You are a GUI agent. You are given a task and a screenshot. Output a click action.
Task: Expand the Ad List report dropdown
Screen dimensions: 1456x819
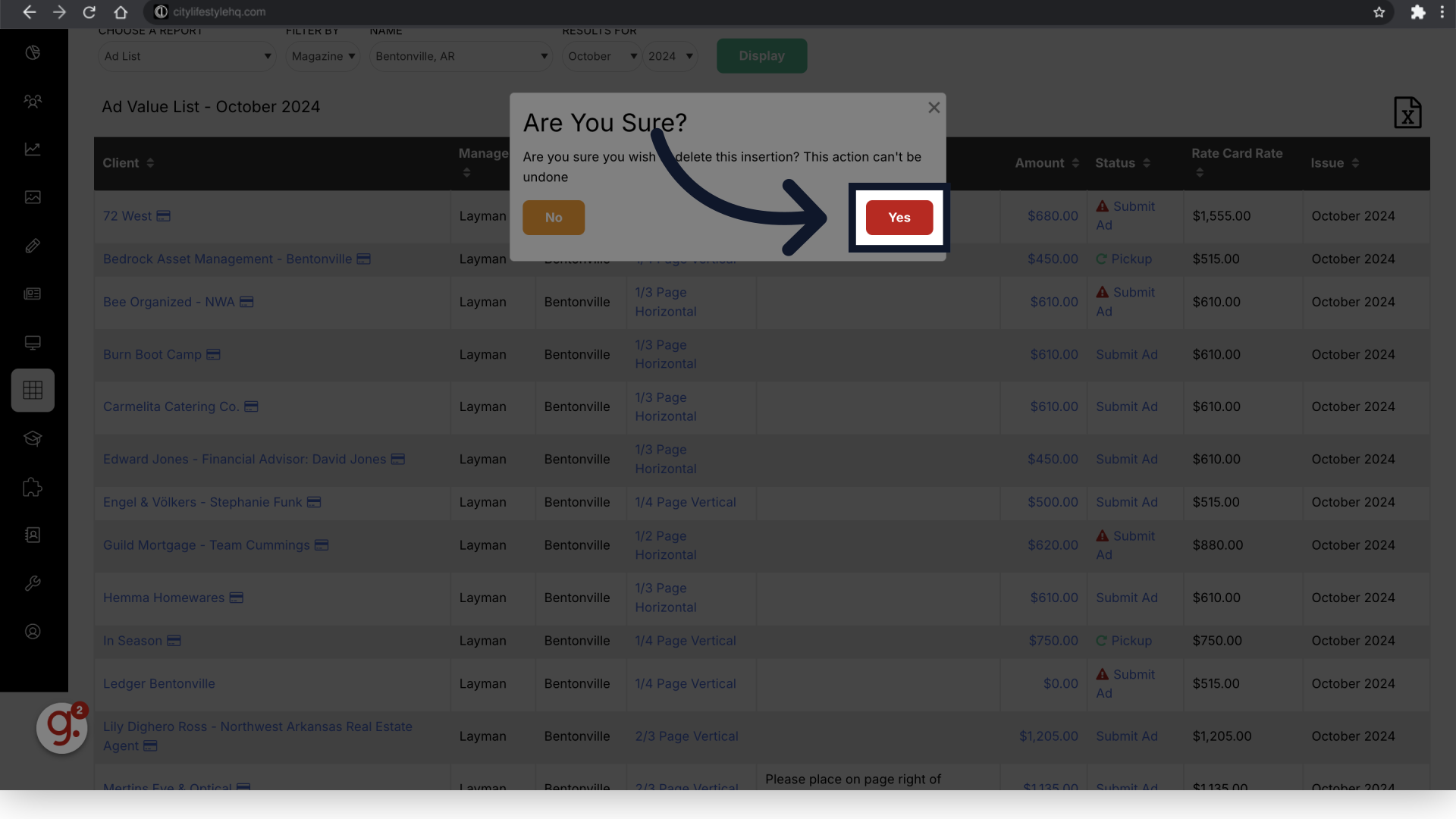coord(187,56)
